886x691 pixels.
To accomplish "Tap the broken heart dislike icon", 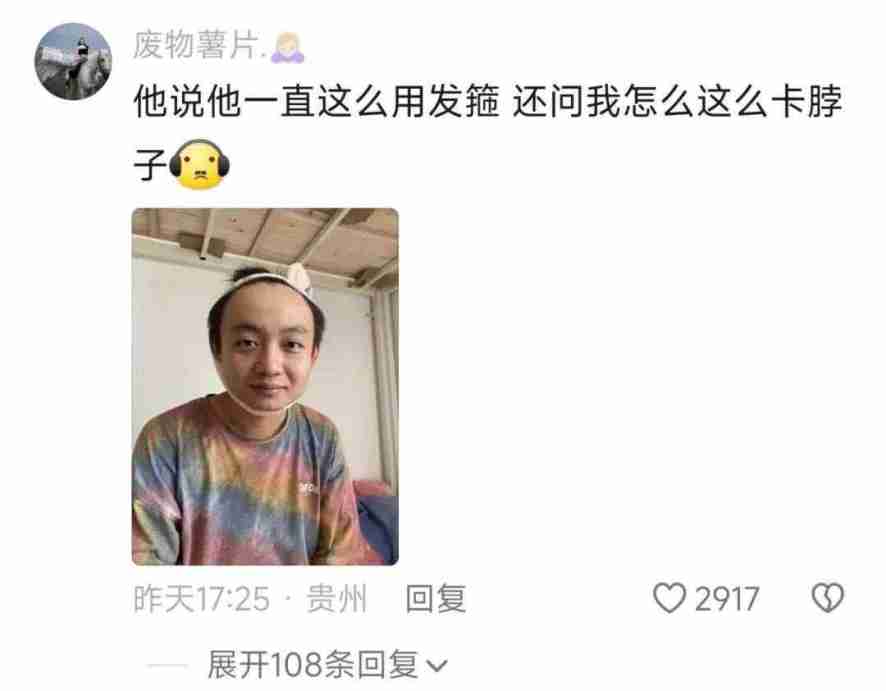I will click(828, 598).
